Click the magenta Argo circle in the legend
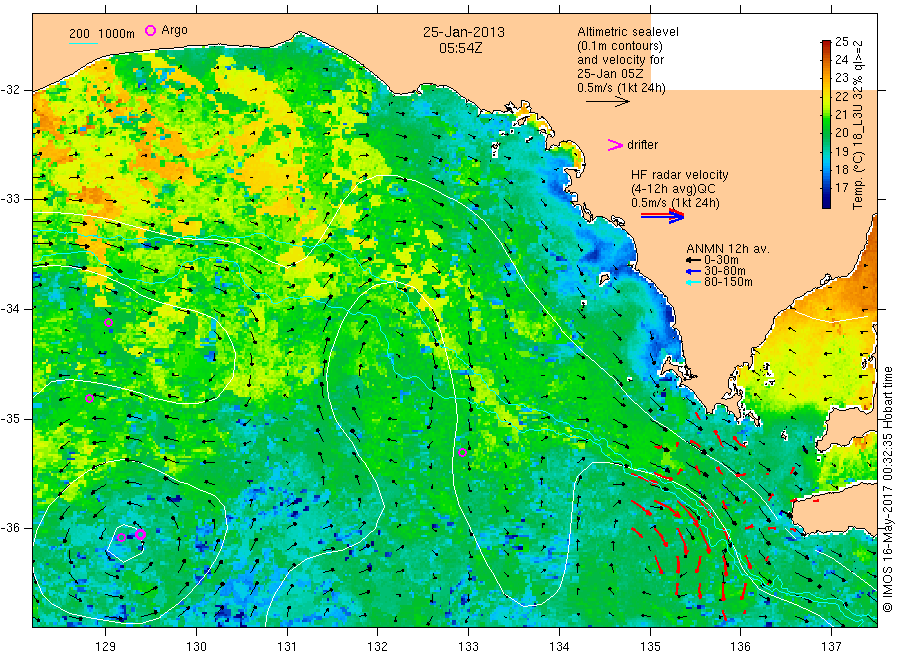Screen dimensions: 900x660 150,30
